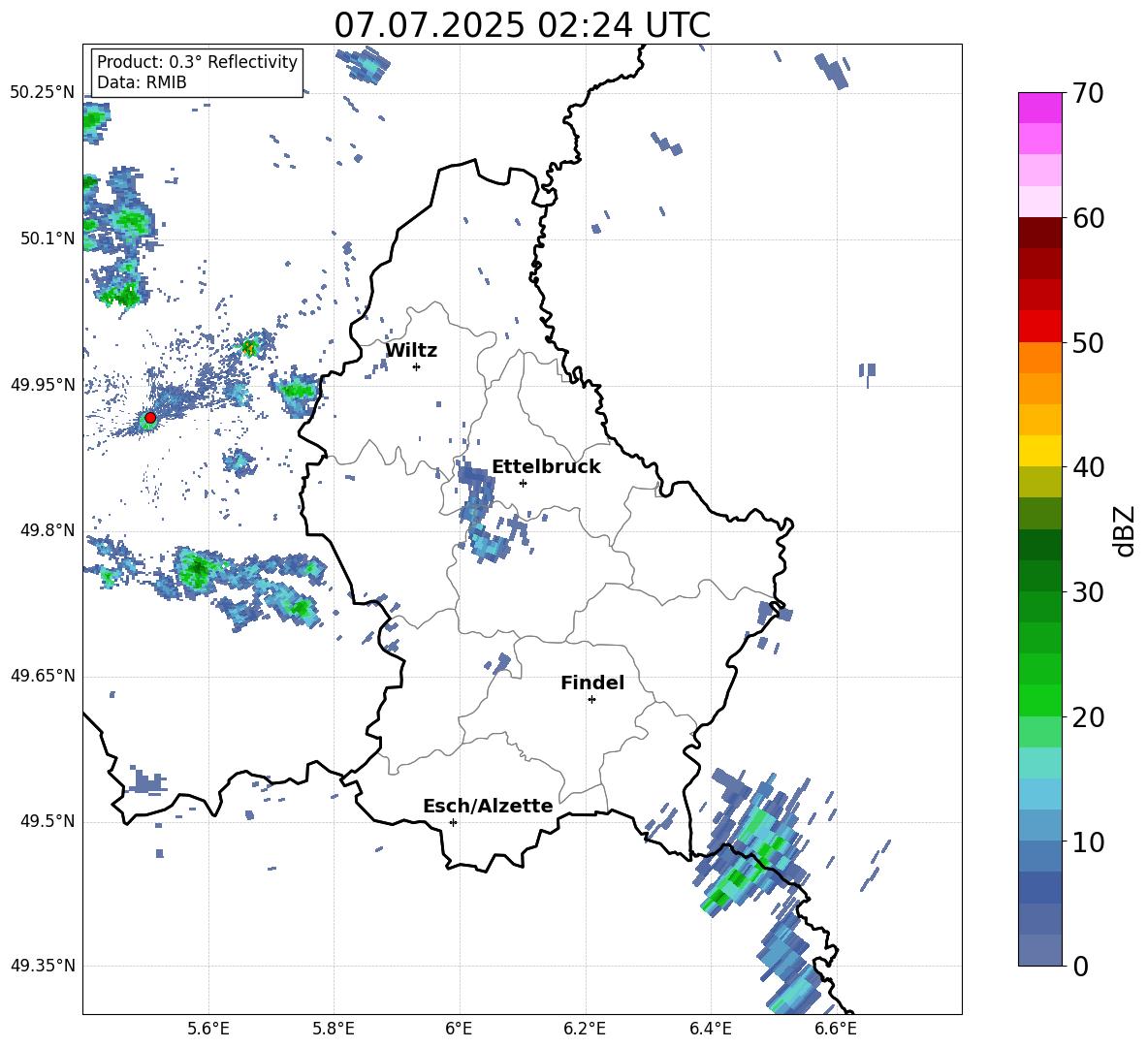Select the Wiltz city label
Screen dimensions: 1148x1048
(x=411, y=351)
